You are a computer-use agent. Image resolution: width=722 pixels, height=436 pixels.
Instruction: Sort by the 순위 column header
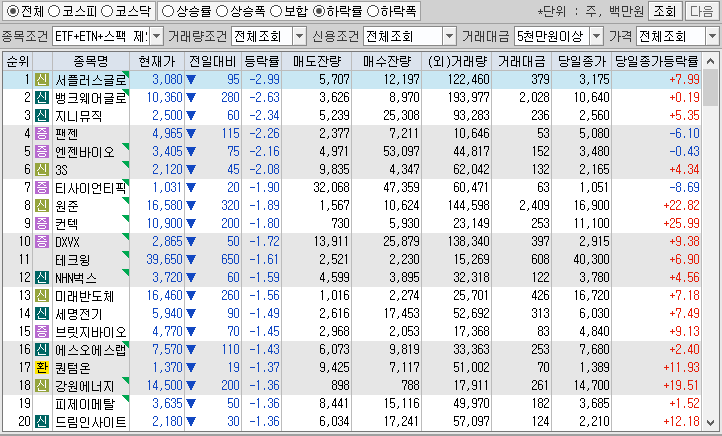(x=18, y=61)
